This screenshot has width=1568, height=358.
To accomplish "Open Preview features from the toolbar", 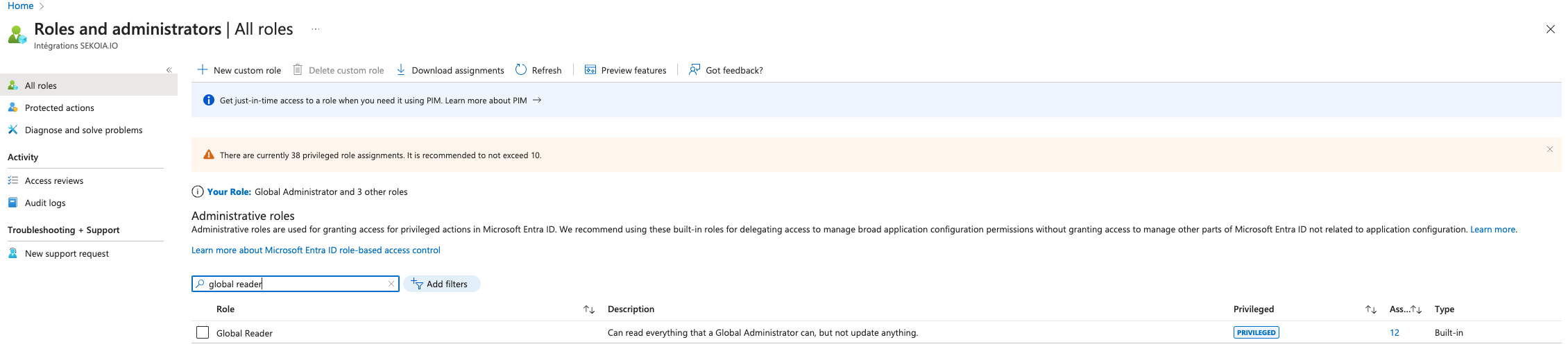I will tap(625, 70).
